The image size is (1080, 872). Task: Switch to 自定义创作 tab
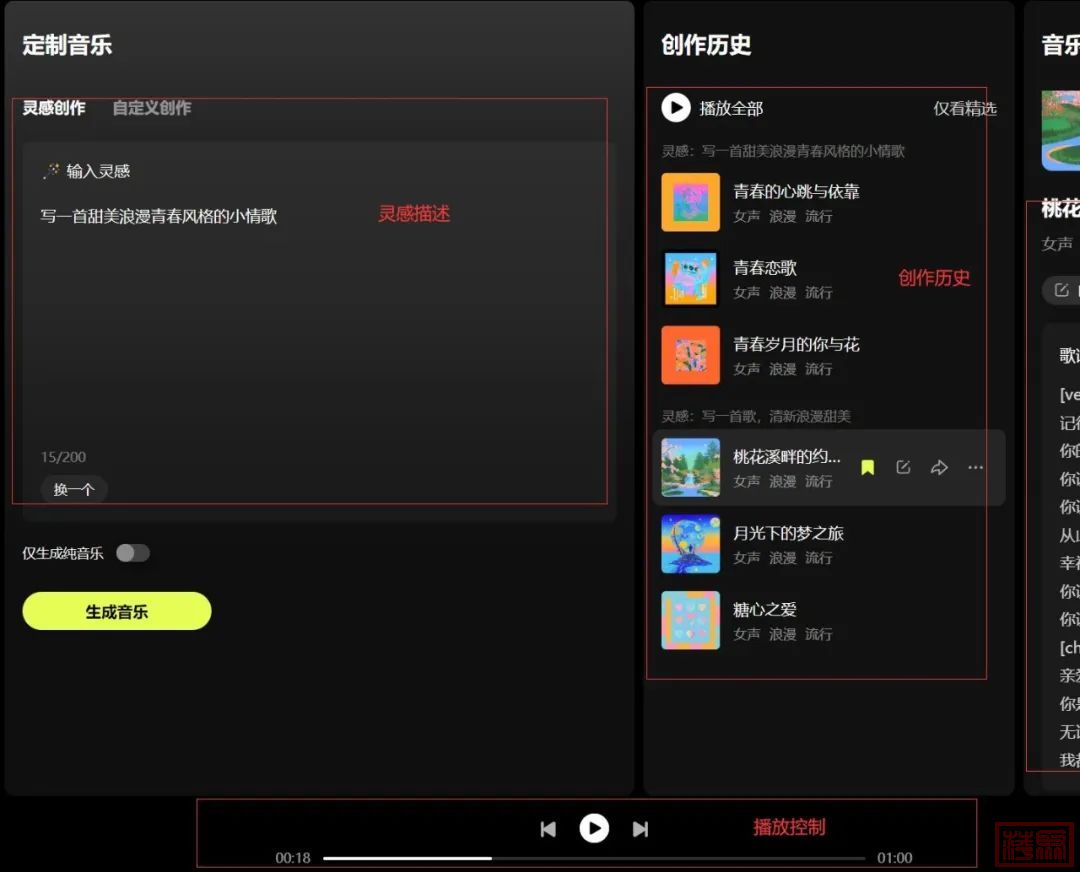[x=151, y=108]
